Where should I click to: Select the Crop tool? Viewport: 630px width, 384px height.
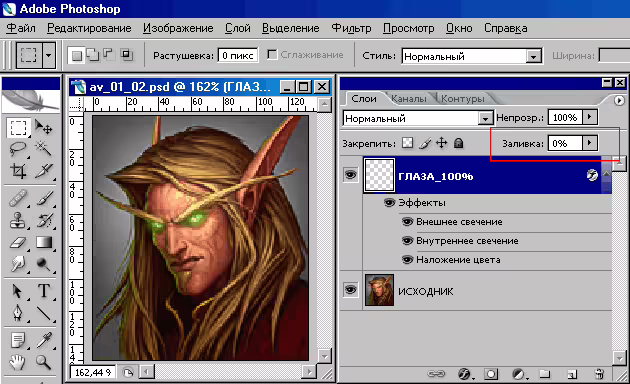pyautogui.click(x=18, y=171)
